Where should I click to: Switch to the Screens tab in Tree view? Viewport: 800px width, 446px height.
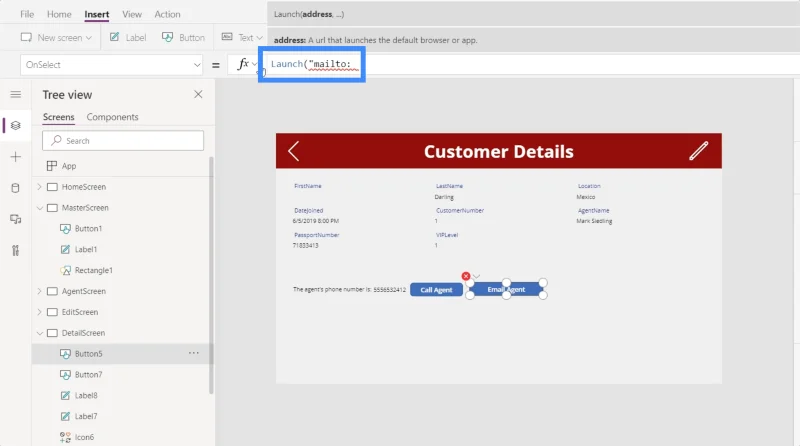(x=59, y=117)
